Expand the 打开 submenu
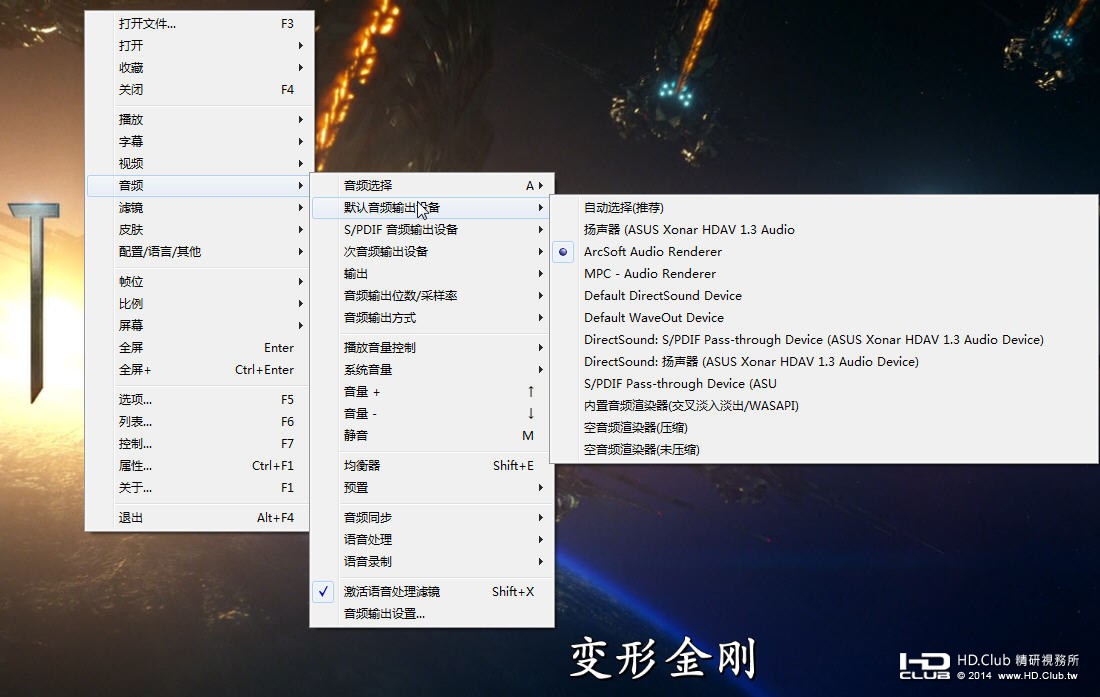This screenshot has height=697, width=1100. pyautogui.click(x=199, y=46)
